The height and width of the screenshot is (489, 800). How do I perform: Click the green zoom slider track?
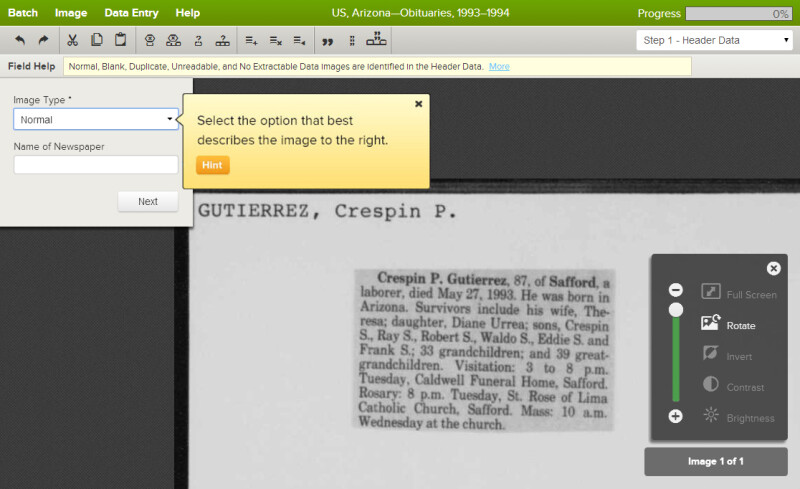tap(676, 360)
